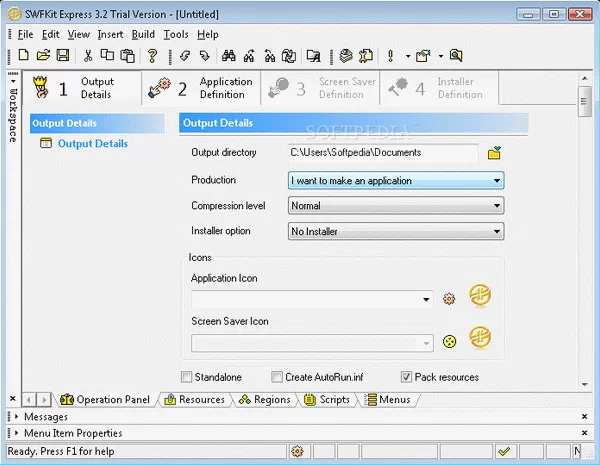
Task: Go to step 1 Output Details
Action: pos(82,88)
